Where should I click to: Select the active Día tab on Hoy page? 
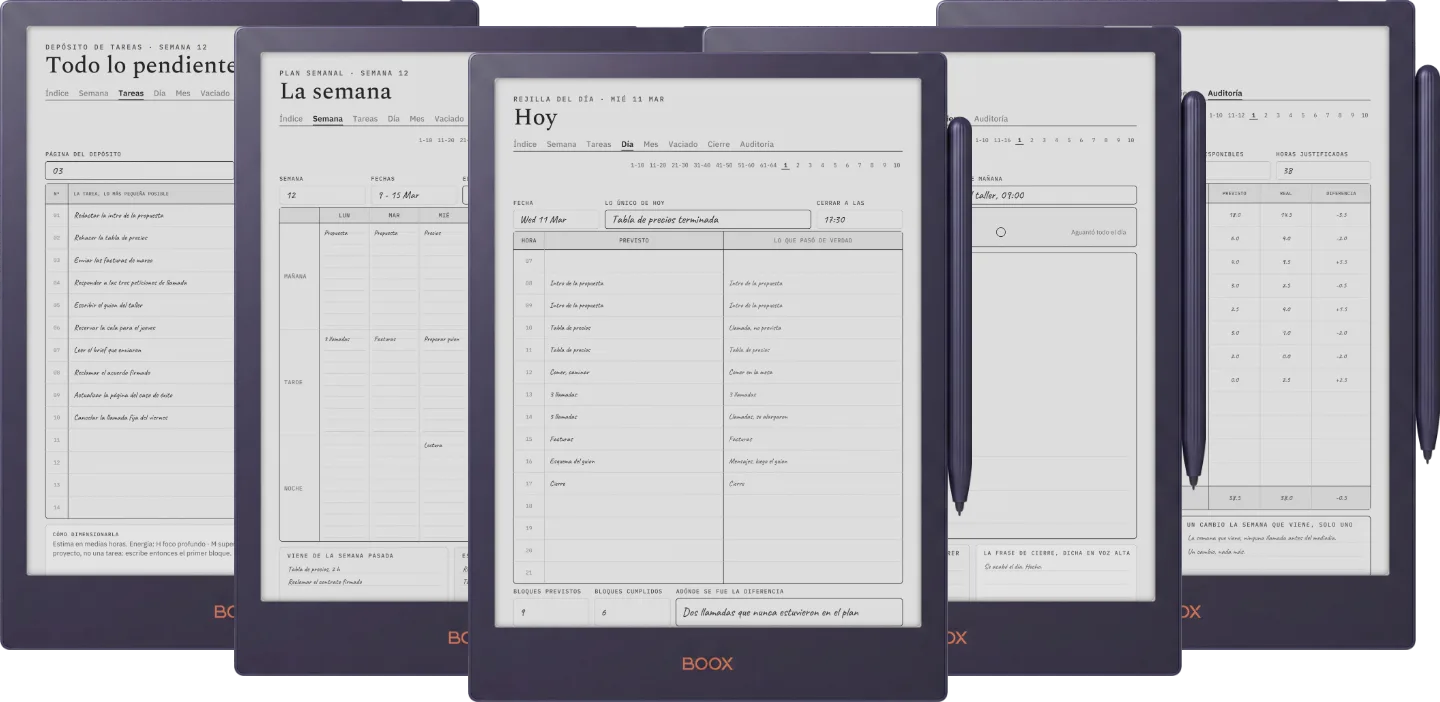[627, 144]
